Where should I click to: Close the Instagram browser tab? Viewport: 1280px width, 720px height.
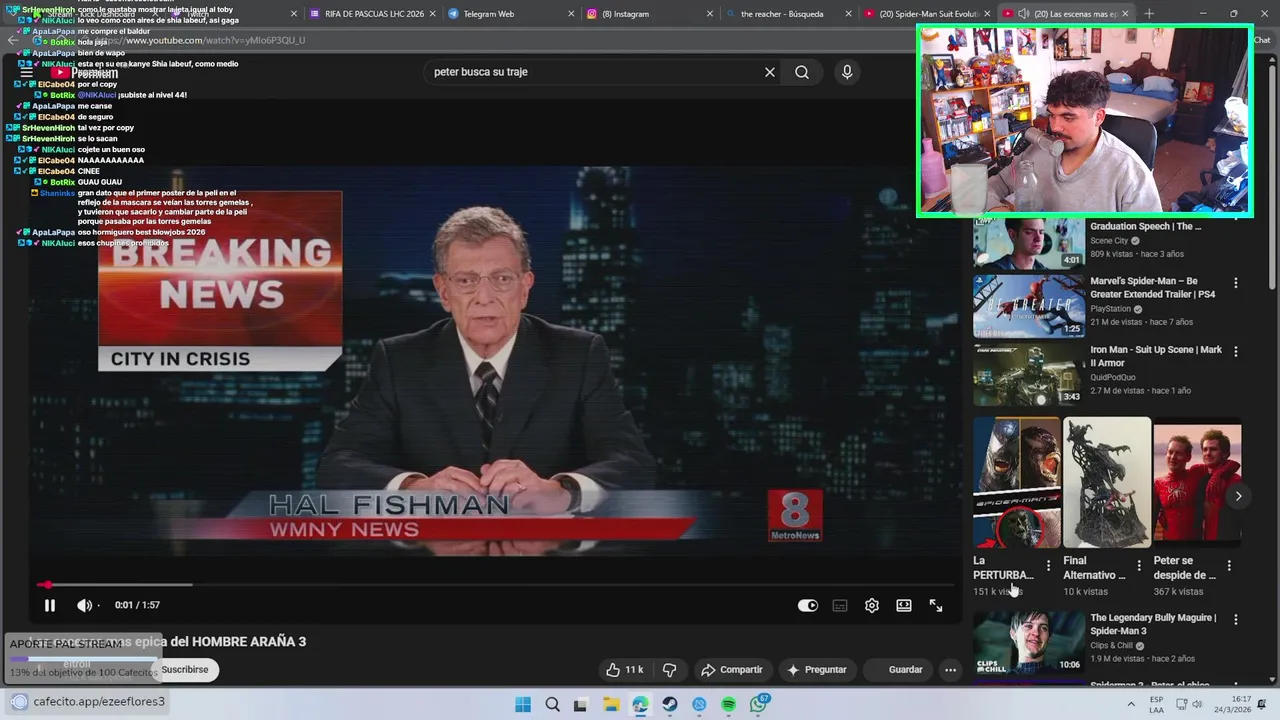pyautogui.click(x=710, y=14)
